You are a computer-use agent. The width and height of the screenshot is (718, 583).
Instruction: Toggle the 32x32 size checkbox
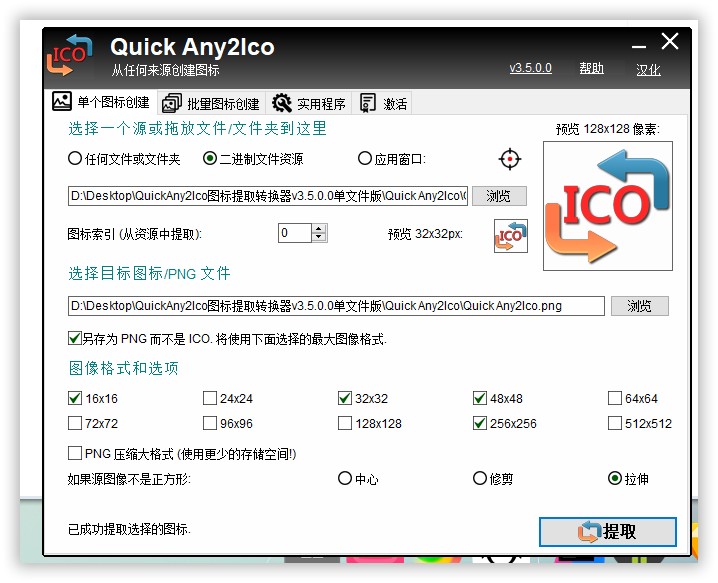tap(345, 398)
